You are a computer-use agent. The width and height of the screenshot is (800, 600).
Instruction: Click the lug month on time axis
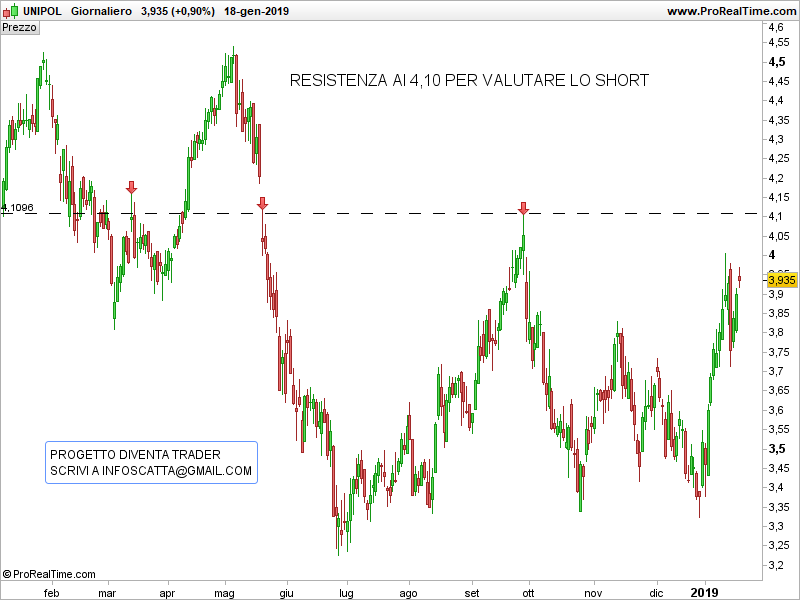point(346,592)
